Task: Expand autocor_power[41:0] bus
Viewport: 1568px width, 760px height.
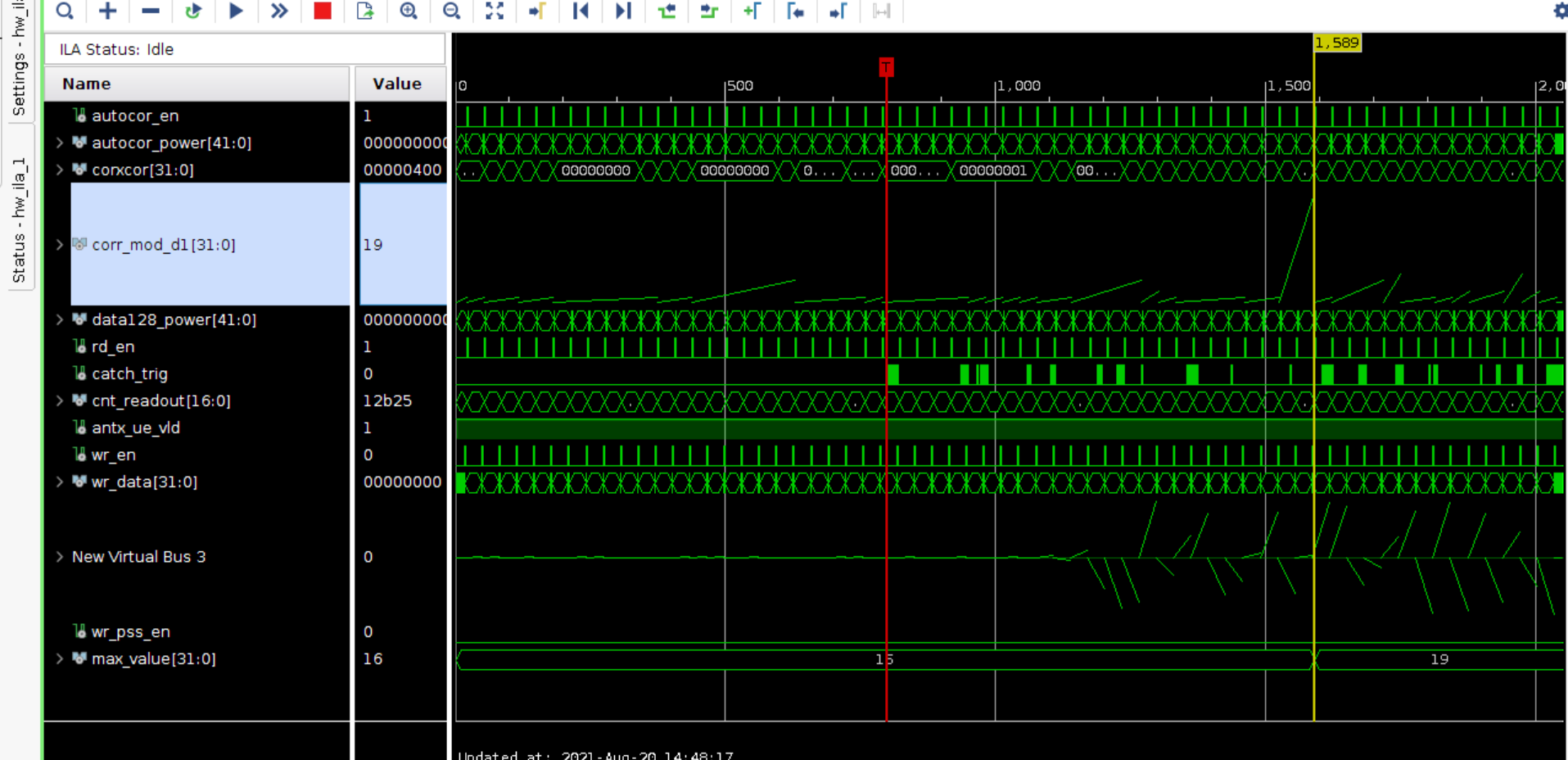Action: click(60, 142)
